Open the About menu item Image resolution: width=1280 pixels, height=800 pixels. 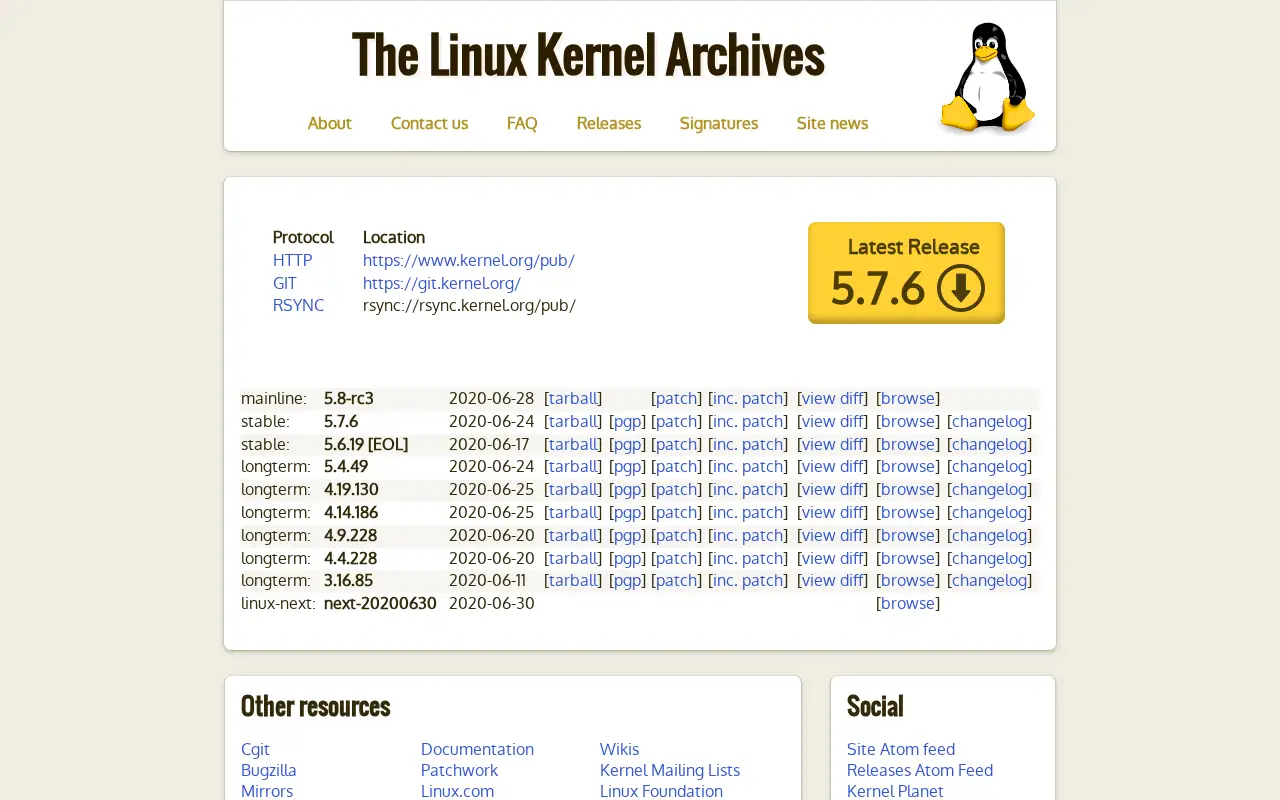pyautogui.click(x=329, y=123)
